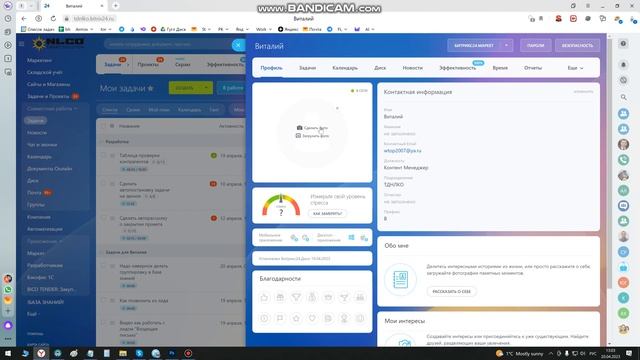This screenshot has width=640, height=360.
Task: Collapse the Совместная работа section
Action: point(51,109)
